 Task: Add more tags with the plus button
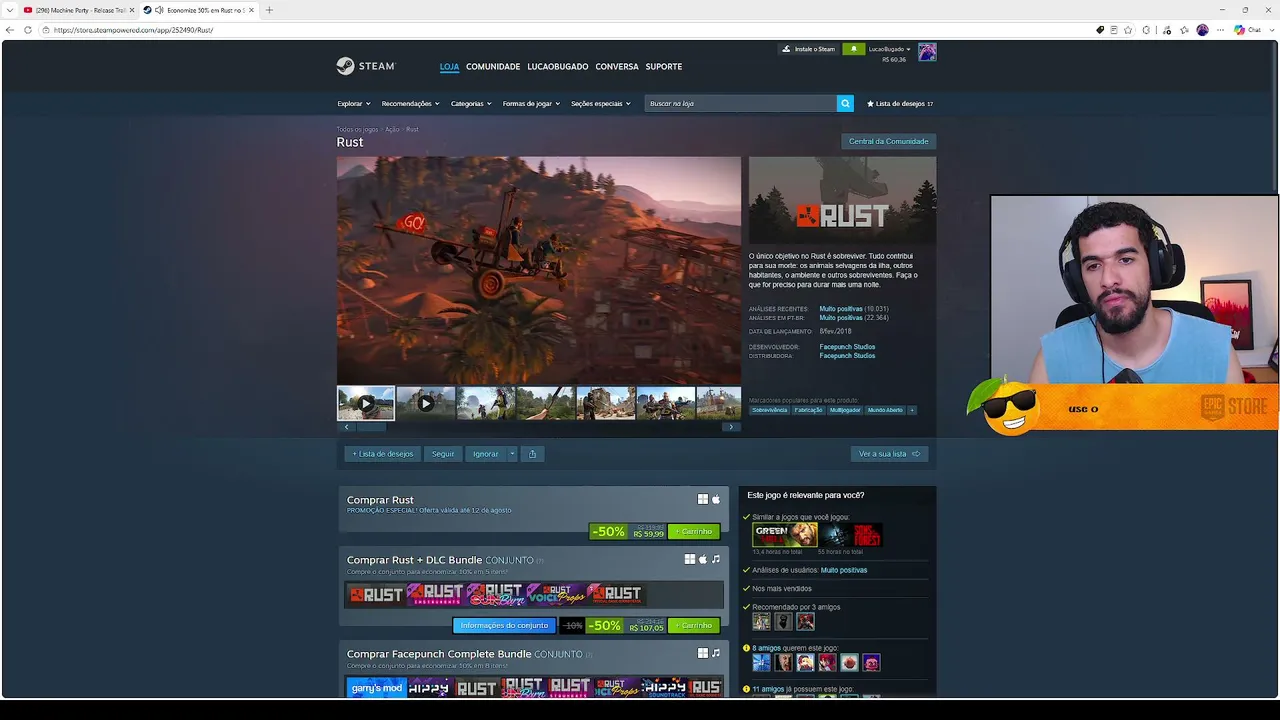911,410
